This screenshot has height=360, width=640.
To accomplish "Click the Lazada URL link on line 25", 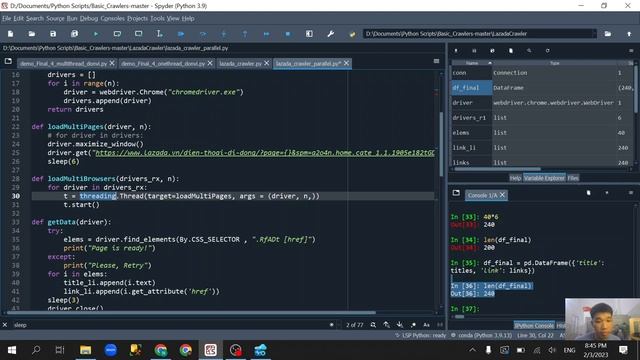I will (x=264, y=153).
